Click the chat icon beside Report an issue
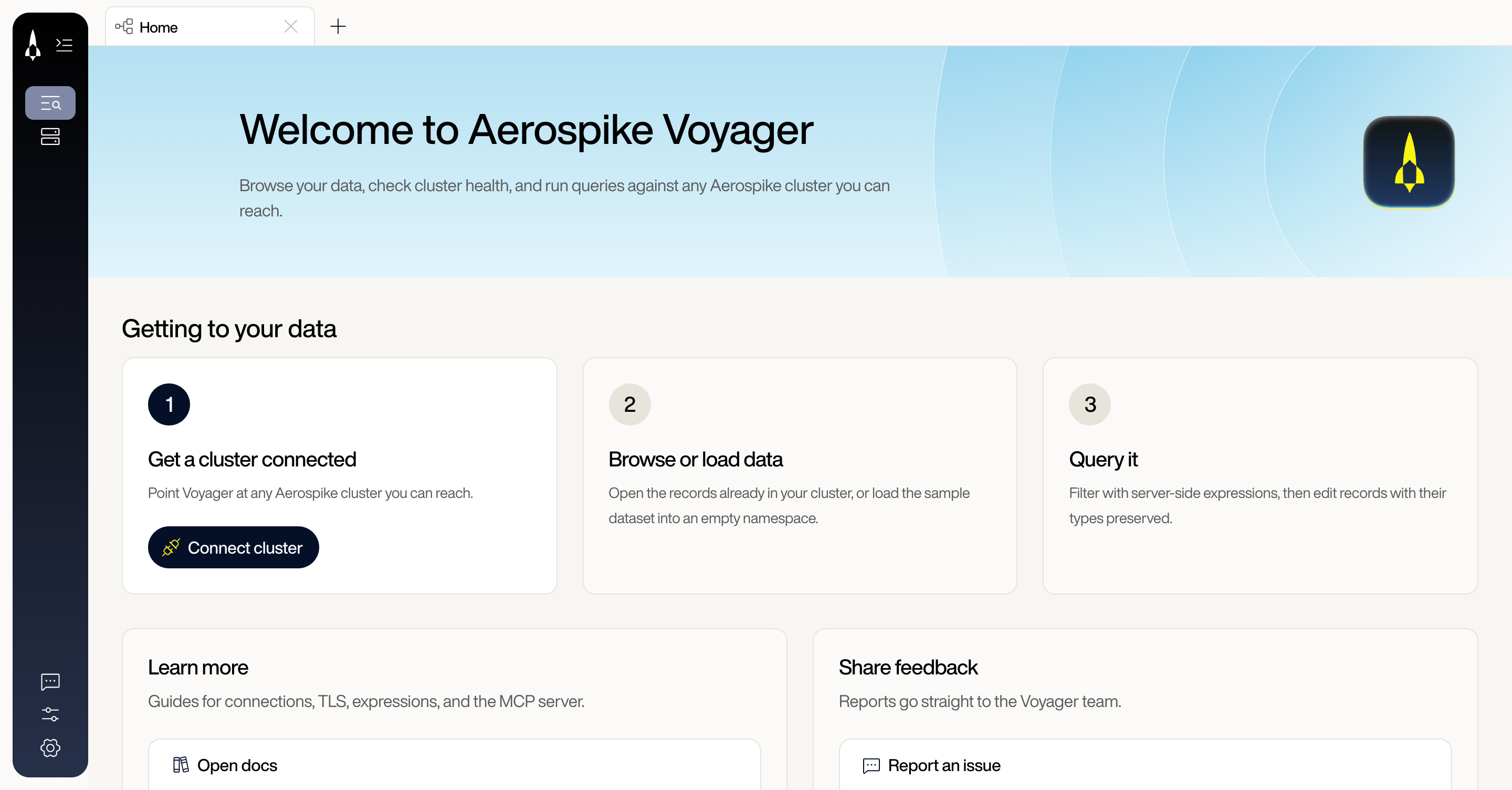The image size is (1512, 790). tap(871, 765)
